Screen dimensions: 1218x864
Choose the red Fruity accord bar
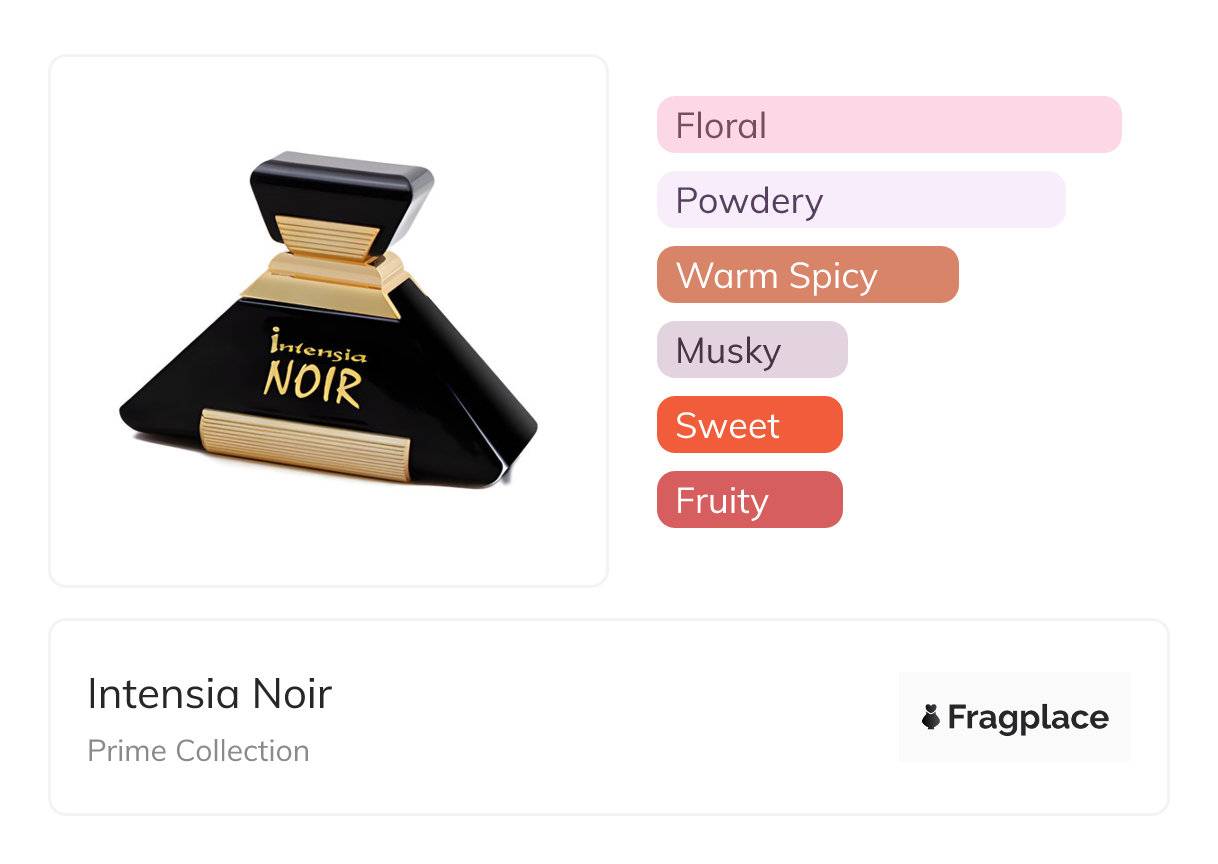coord(749,500)
